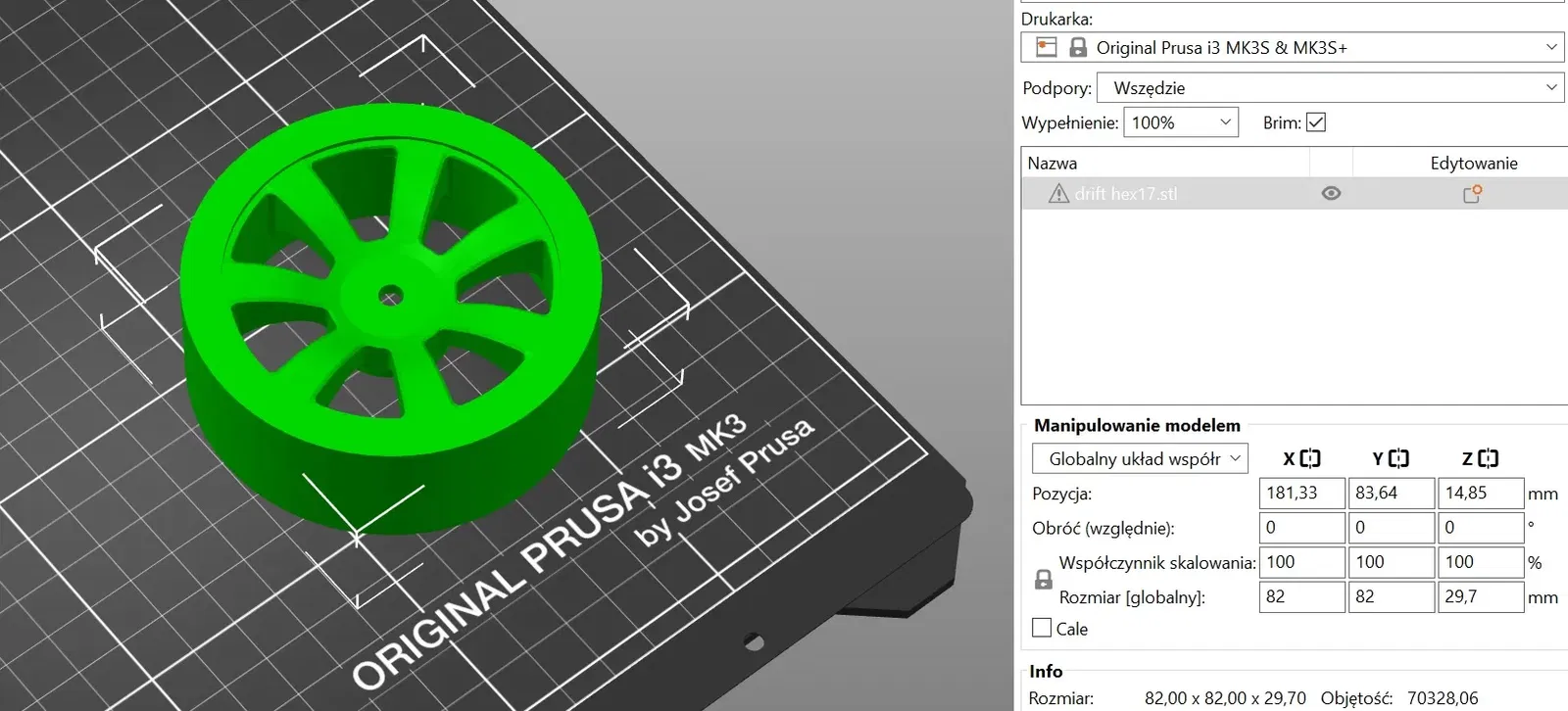1568x711 pixels.
Task: Click the size value 82,00 x 82,00 x 29,70
Action: coord(1225,698)
